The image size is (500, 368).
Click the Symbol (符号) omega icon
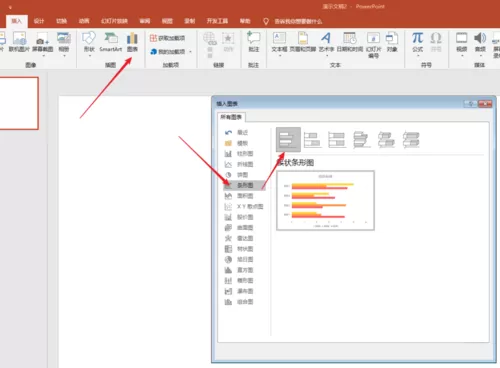(x=436, y=42)
